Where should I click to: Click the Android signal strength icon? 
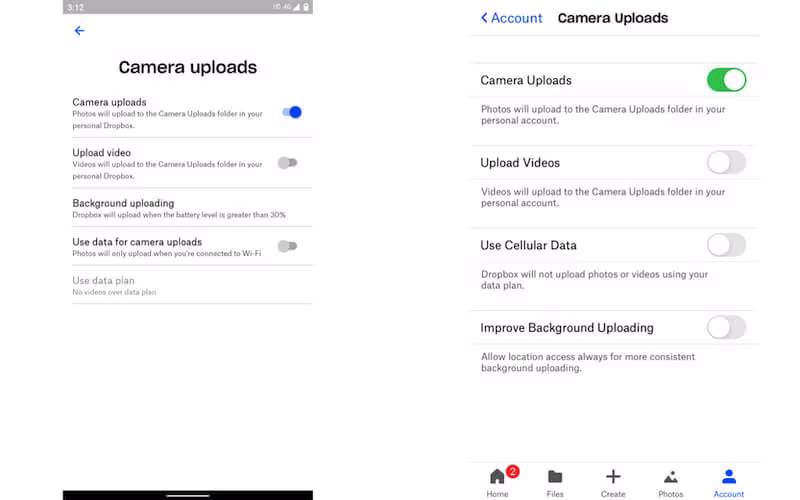tap(296, 7)
